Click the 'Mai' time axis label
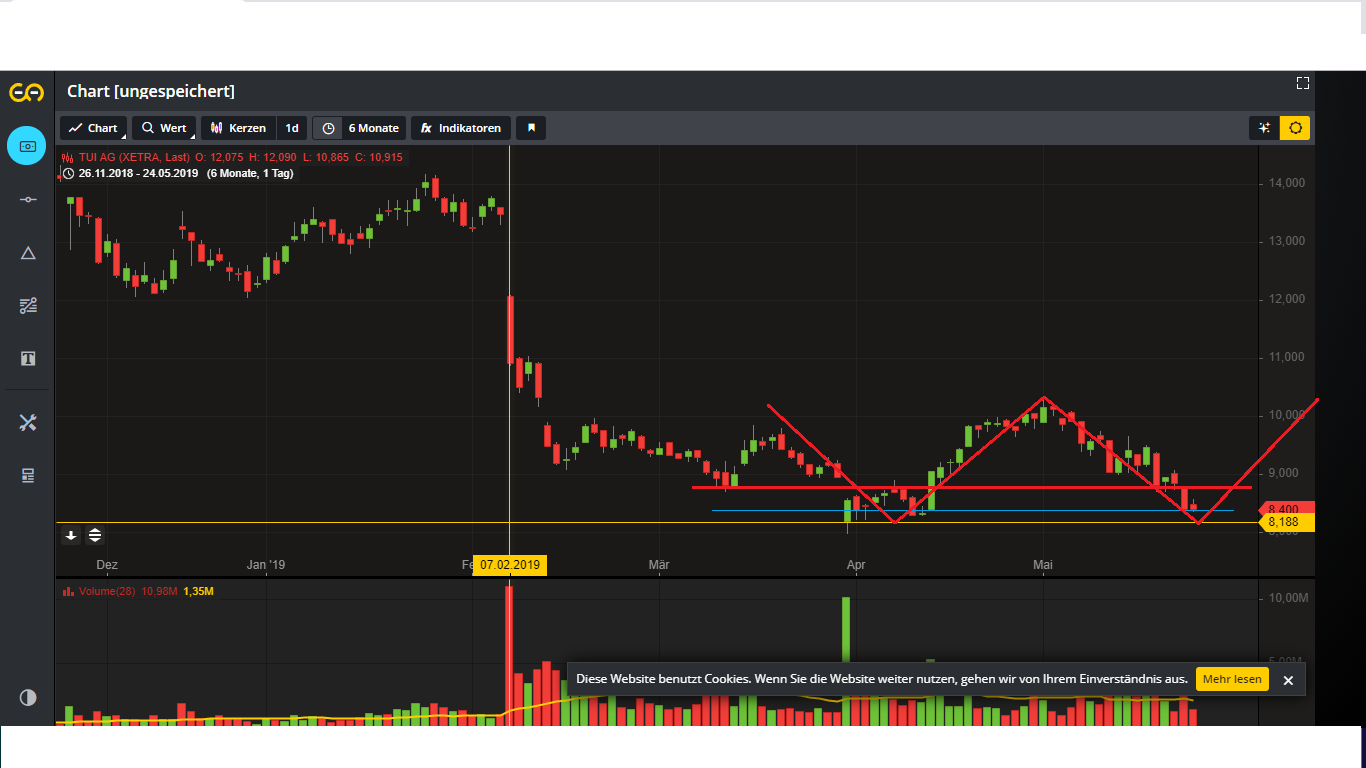Image resolution: width=1366 pixels, height=768 pixels. pos(1043,565)
